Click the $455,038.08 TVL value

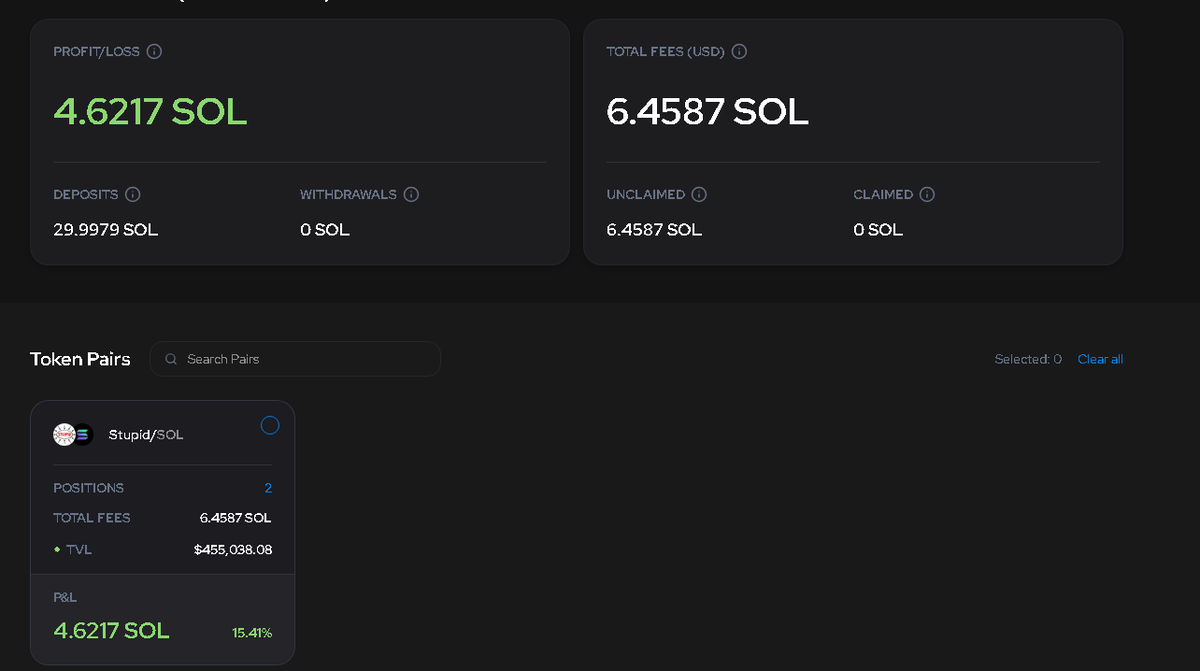coord(233,549)
